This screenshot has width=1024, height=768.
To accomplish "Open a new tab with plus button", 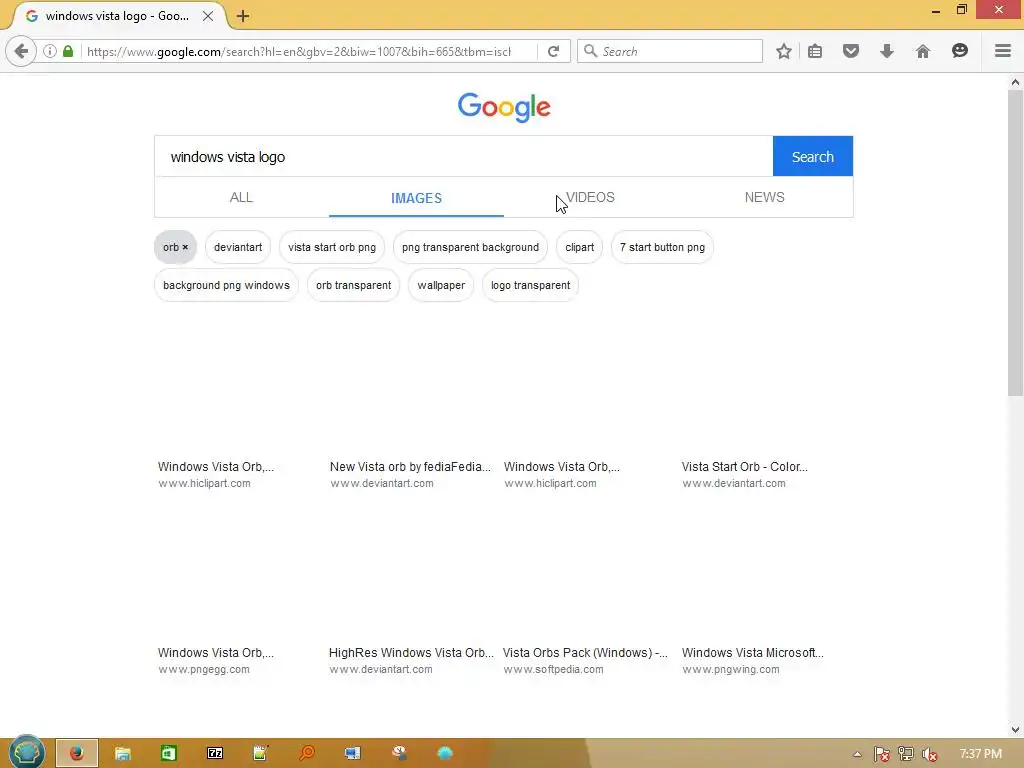I will coord(243,16).
